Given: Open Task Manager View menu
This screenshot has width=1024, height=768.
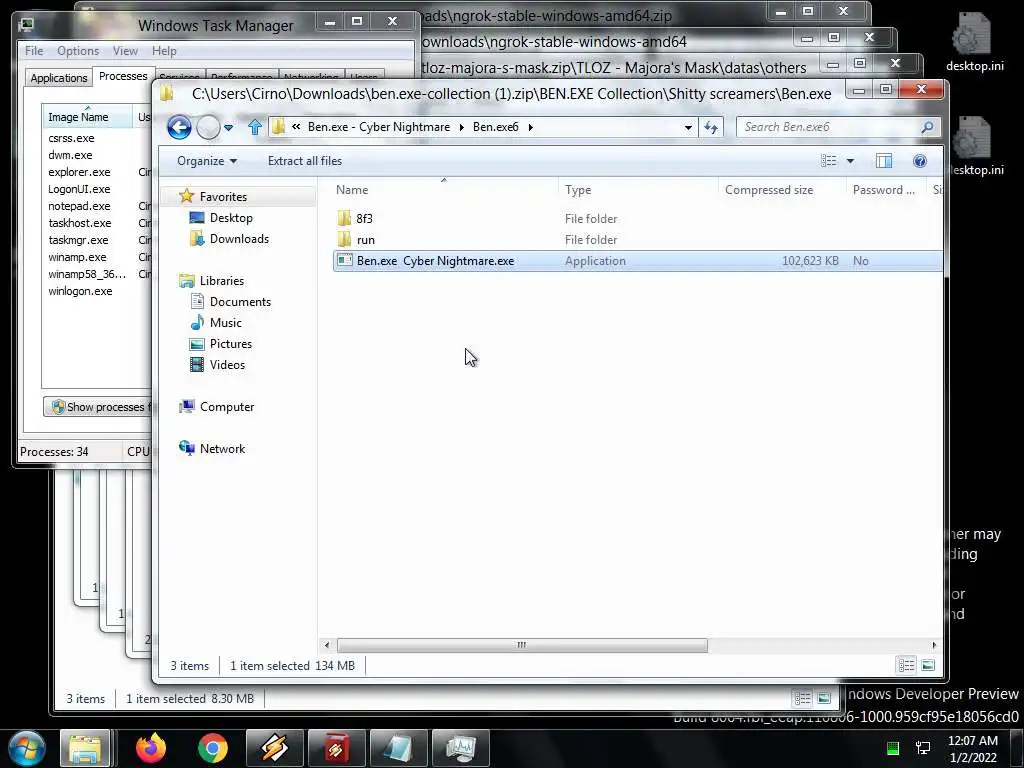Looking at the screenshot, I should pos(125,50).
